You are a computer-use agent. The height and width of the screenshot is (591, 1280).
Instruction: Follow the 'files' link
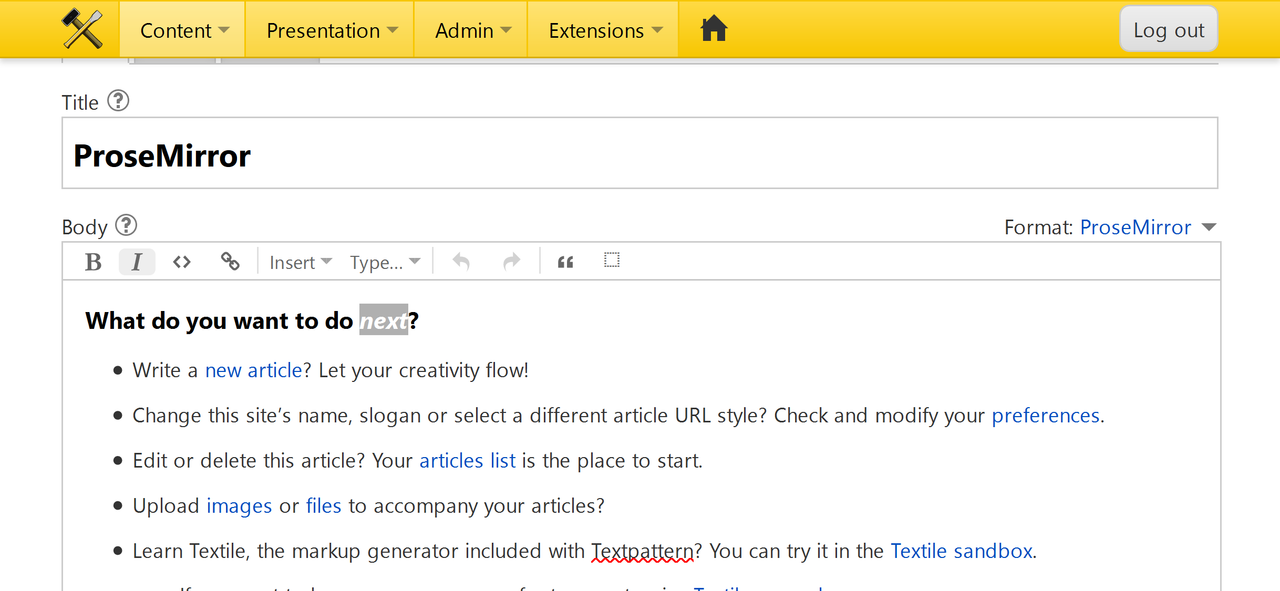point(323,506)
